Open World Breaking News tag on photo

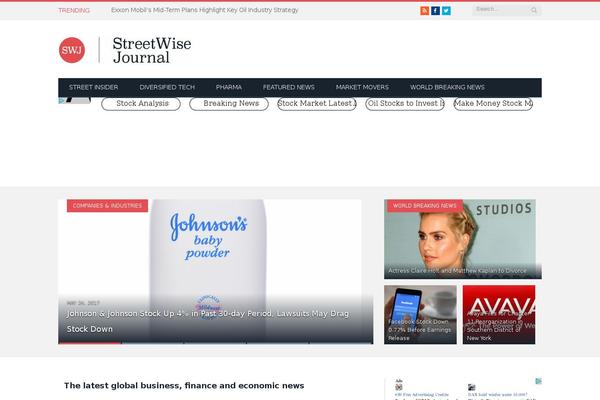click(x=424, y=206)
